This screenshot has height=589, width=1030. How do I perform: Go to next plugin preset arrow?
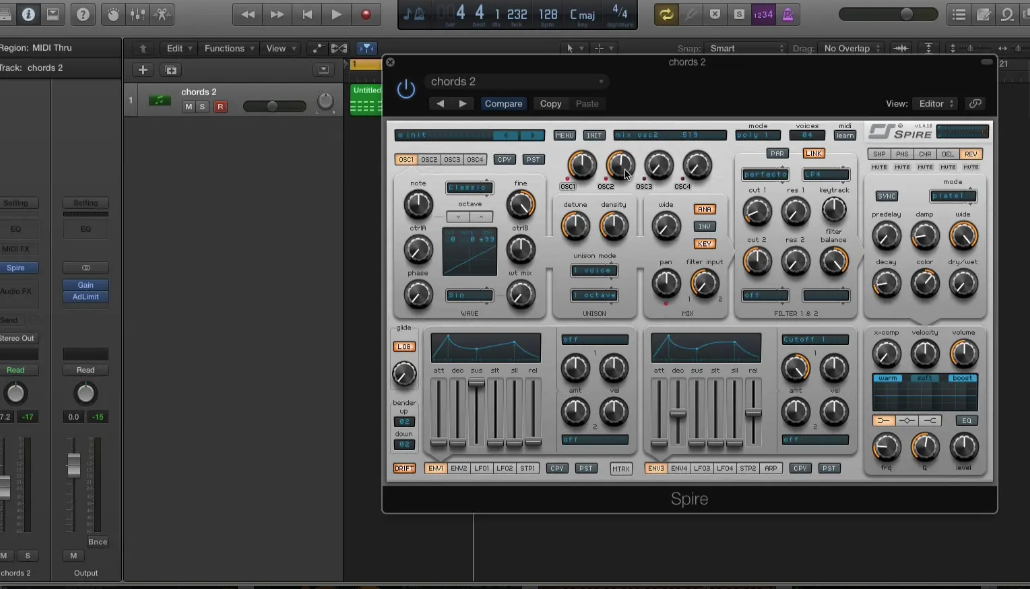pos(462,104)
